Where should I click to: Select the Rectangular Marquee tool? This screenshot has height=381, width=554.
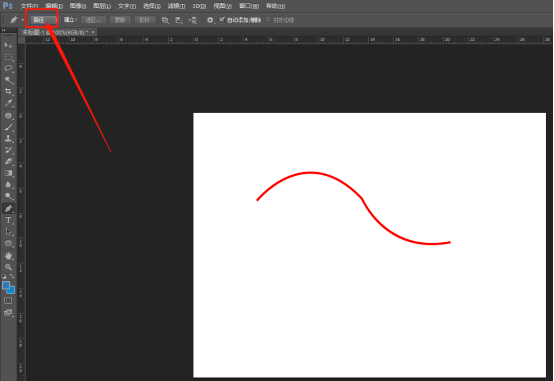[x=8, y=57]
